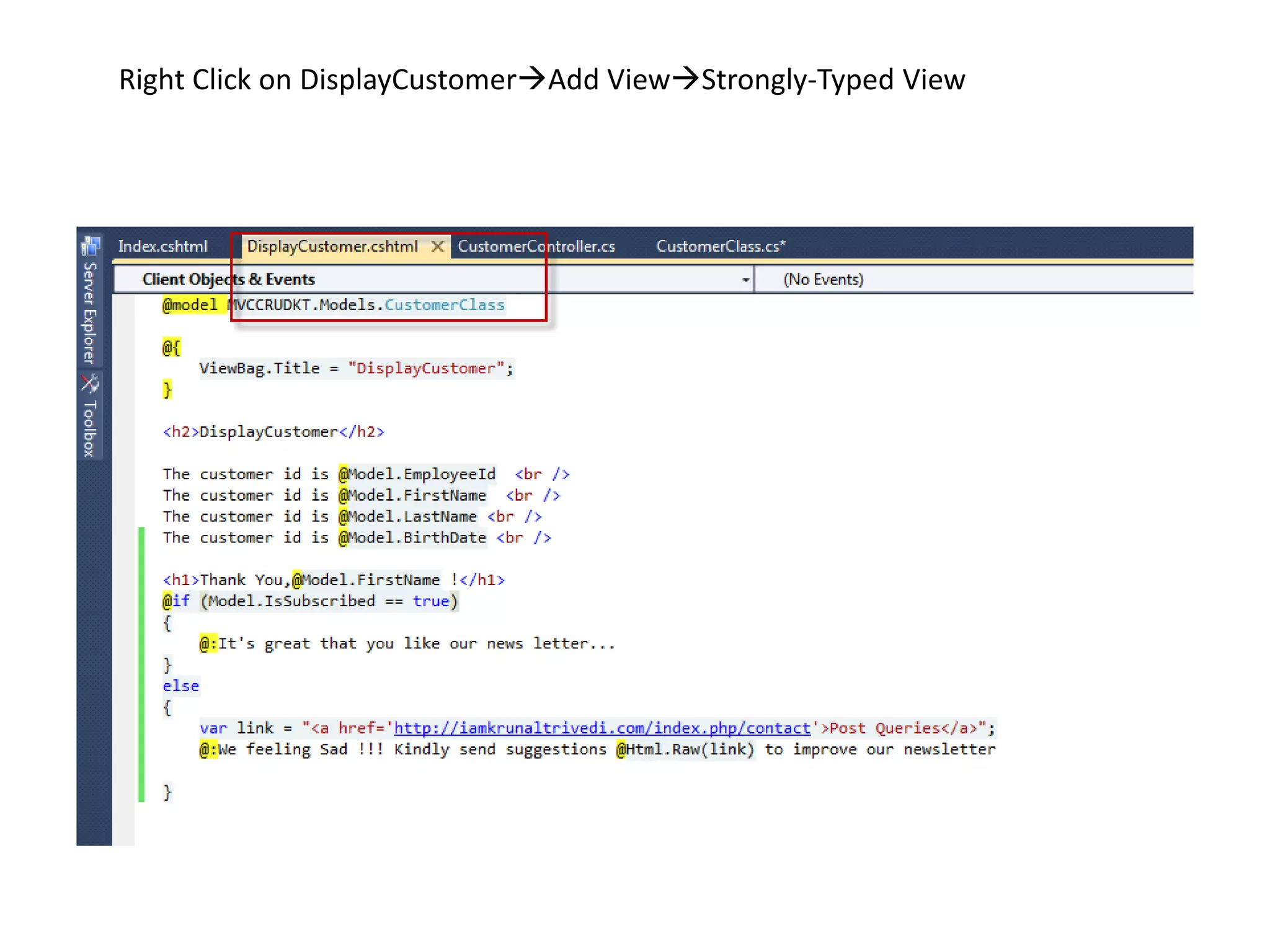This screenshot has width=1270, height=952.
Task: Click the "DisplayCustomer" string in ViewBag.Title
Action: [425, 369]
